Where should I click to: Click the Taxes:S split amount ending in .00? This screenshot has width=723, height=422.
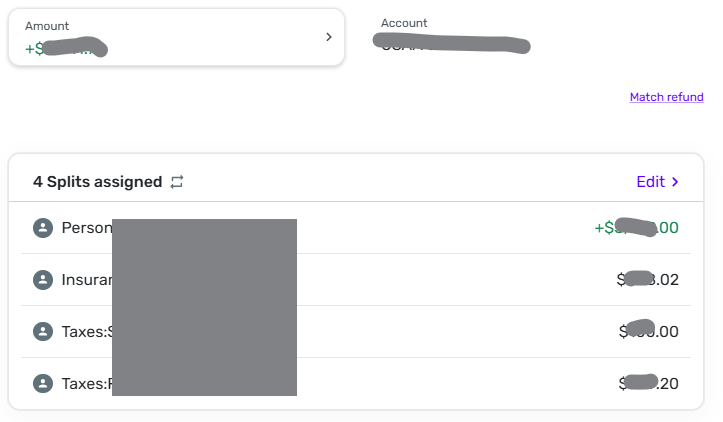tap(650, 331)
